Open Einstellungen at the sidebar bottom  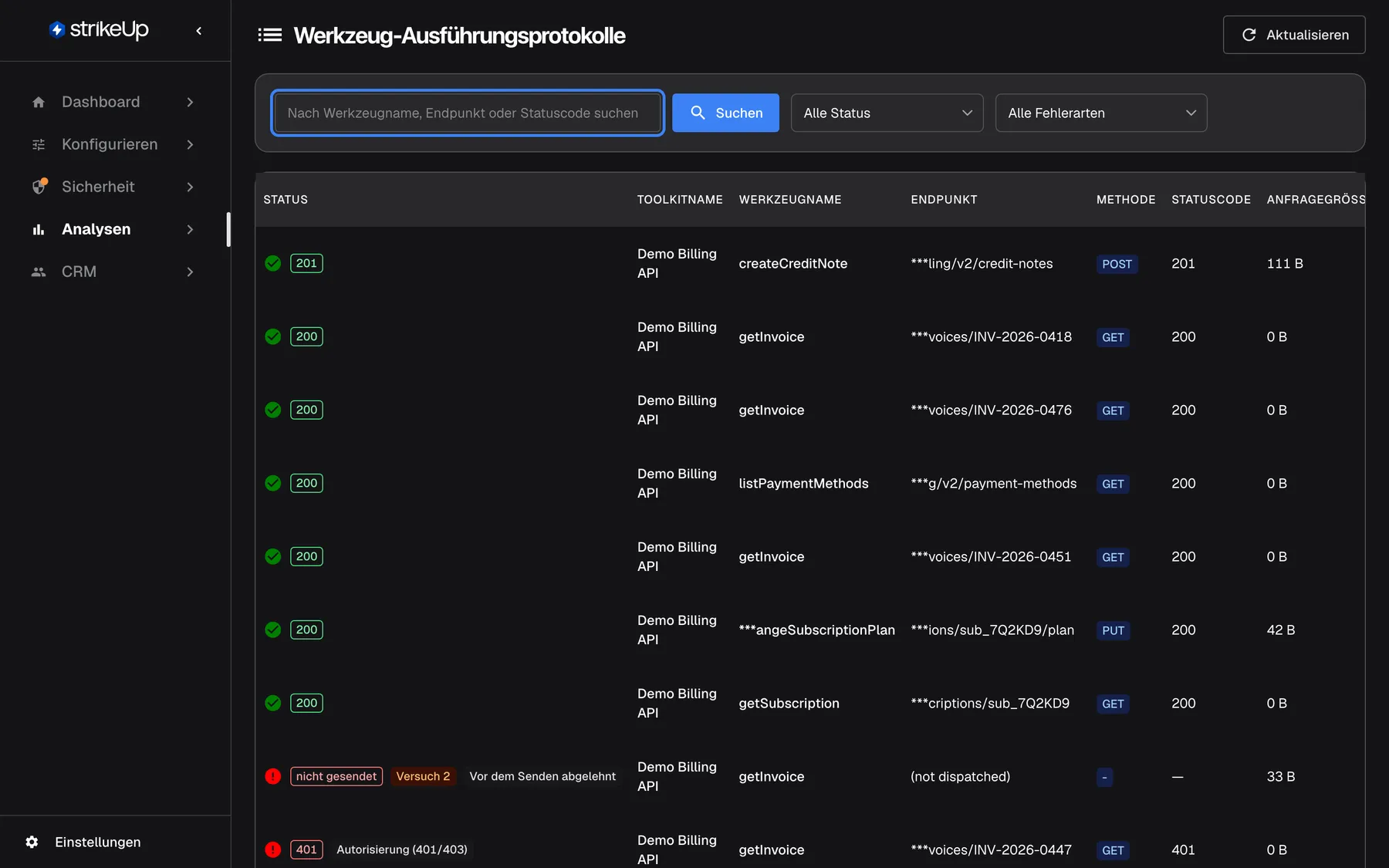(x=98, y=842)
